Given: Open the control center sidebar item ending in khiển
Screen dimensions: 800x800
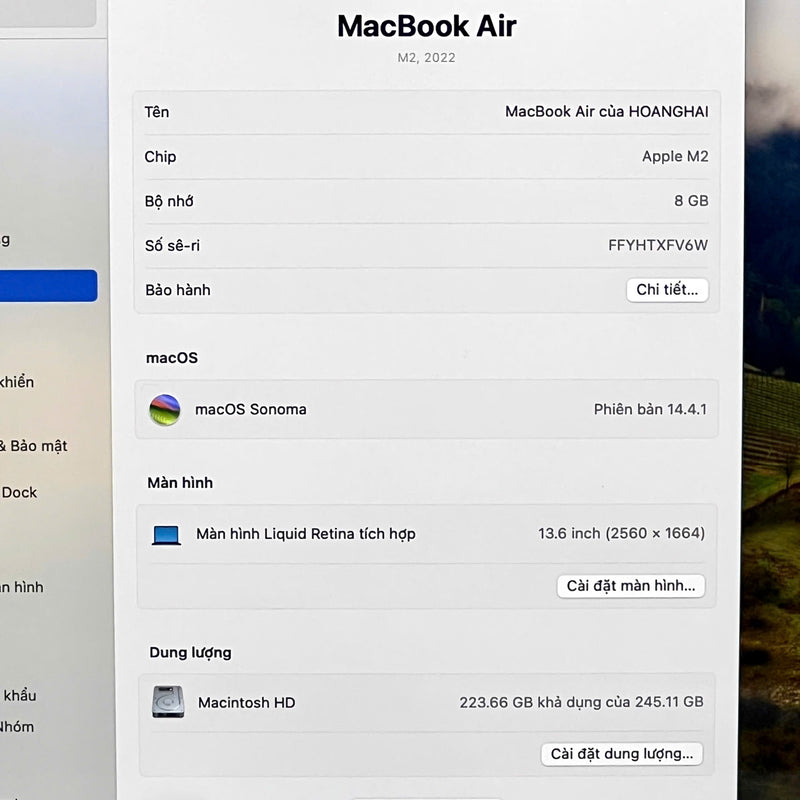Looking at the screenshot, I should (x=17, y=382).
